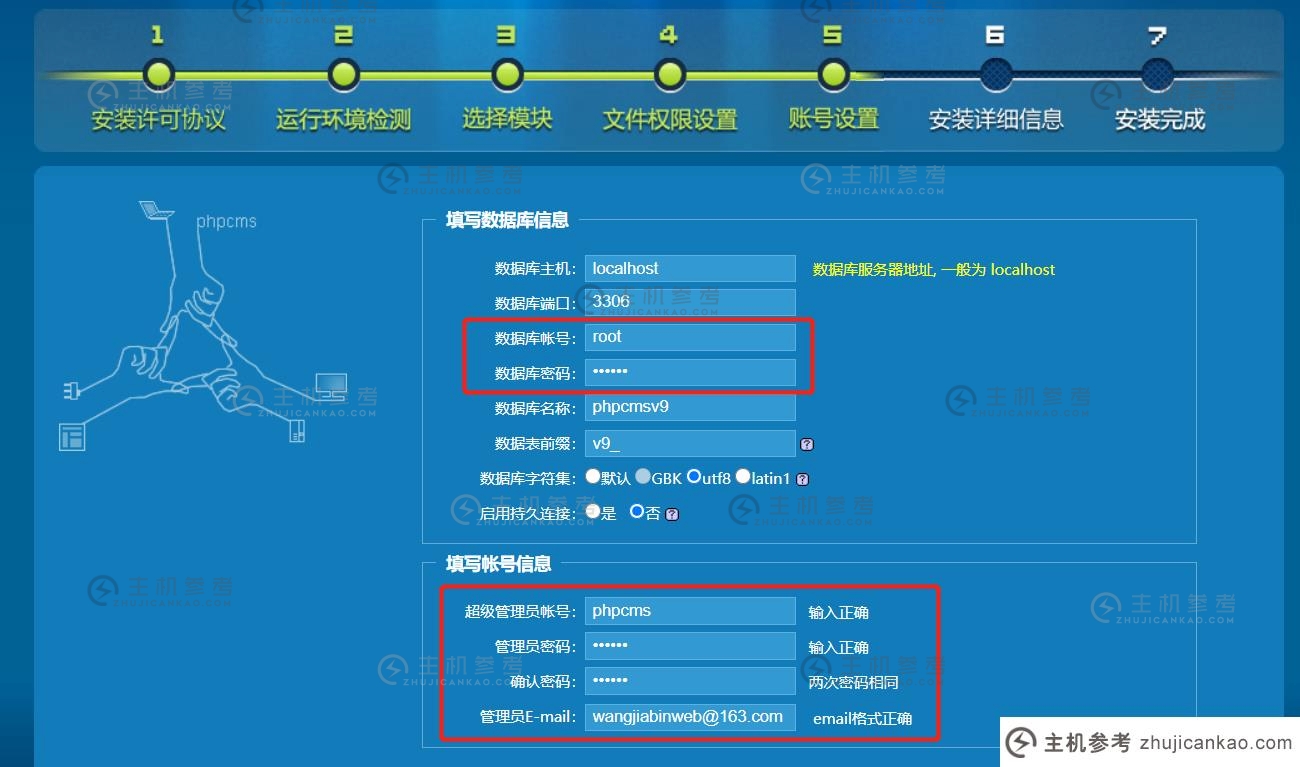Click the 数据表前缀 field with v9_

tap(690, 443)
